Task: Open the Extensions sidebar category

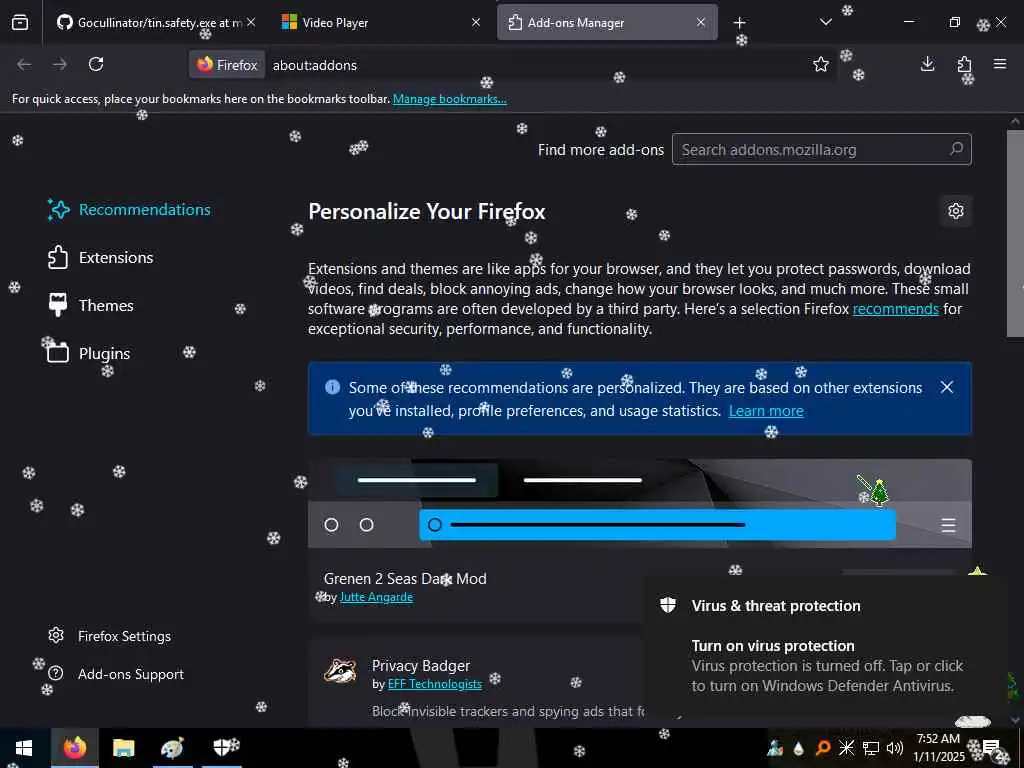Action: (101, 257)
